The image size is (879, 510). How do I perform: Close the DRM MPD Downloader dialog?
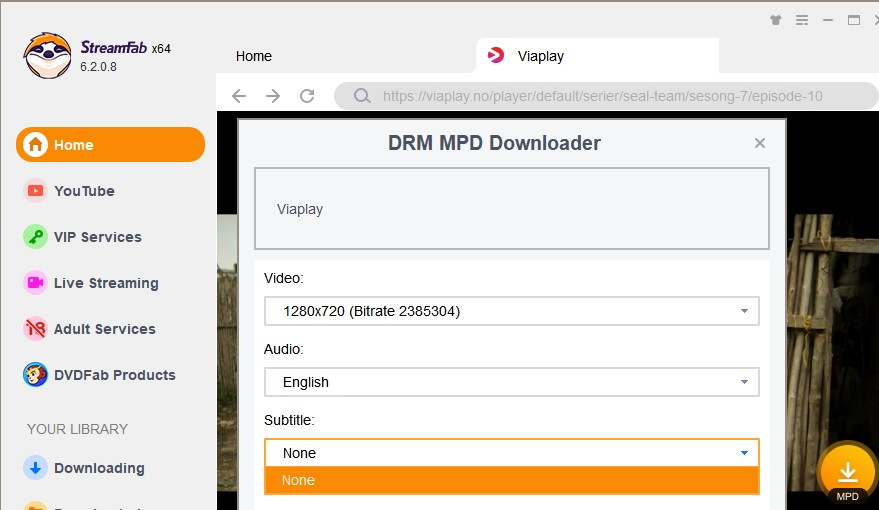tap(760, 143)
